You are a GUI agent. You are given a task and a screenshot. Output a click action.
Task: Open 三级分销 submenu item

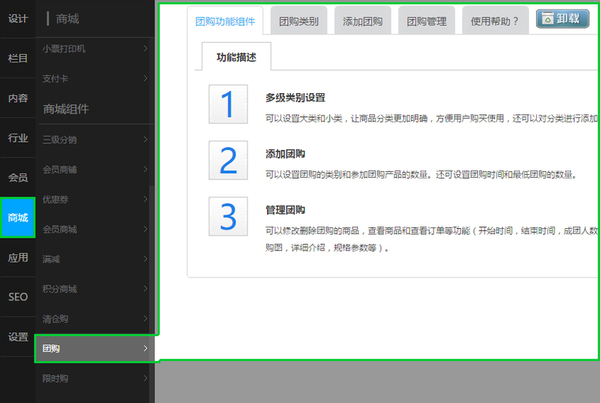[95, 140]
